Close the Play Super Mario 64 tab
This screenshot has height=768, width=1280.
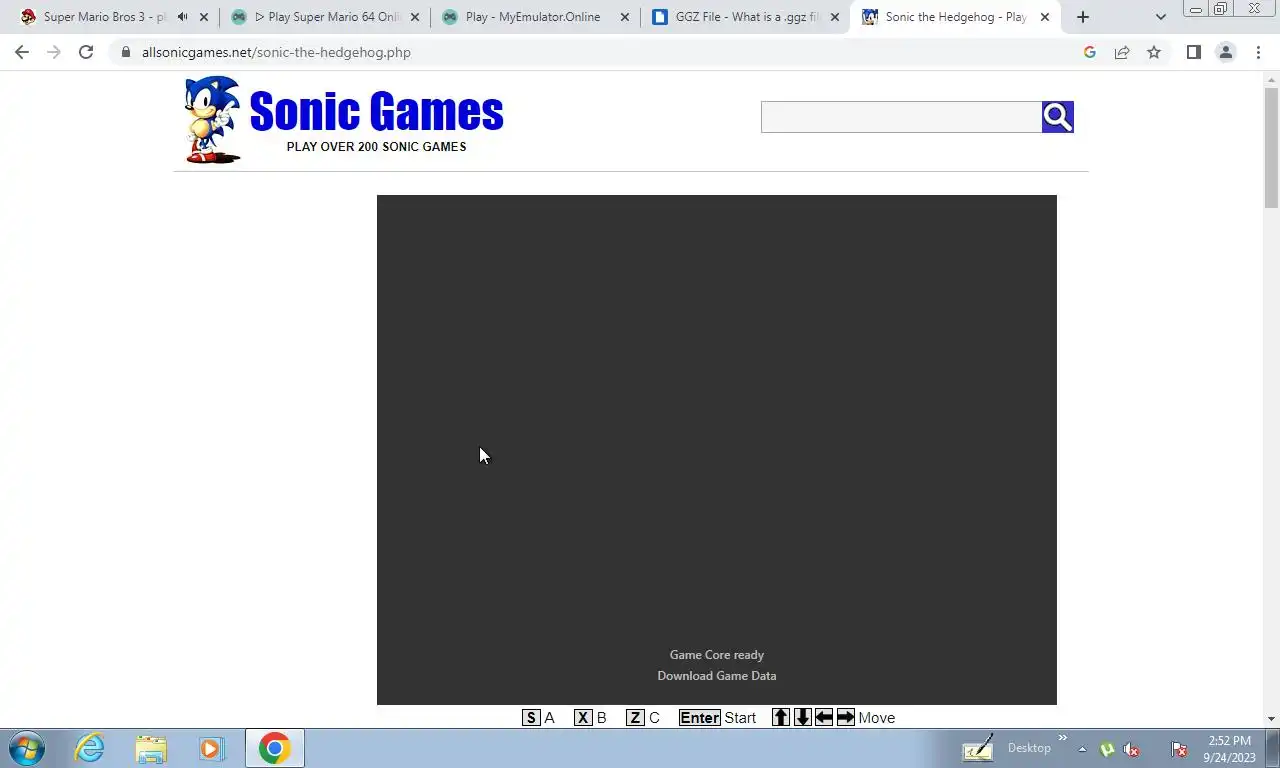point(415,17)
